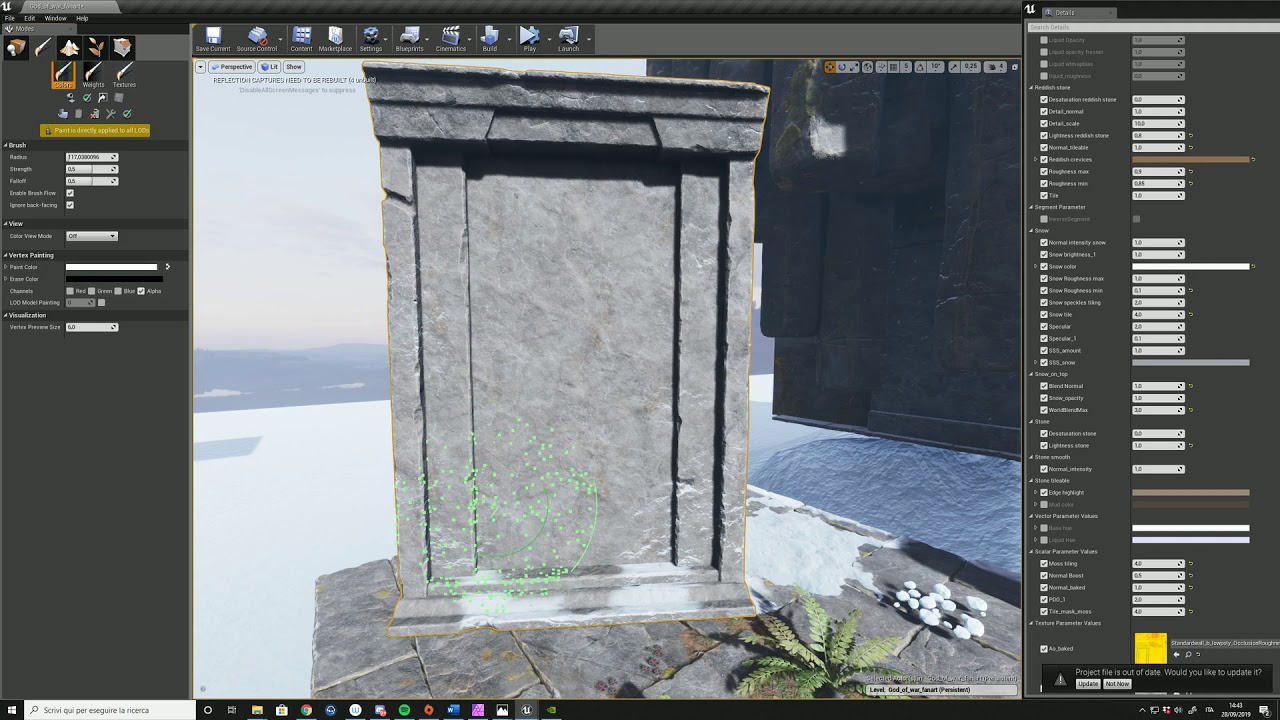Click the Play toolbar icon
Image resolution: width=1280 pixels, height=720 pixels.
click(529, 40)
